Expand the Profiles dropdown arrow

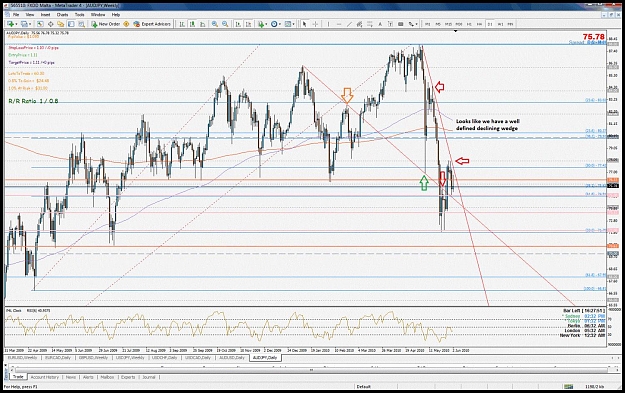(30, 24)
